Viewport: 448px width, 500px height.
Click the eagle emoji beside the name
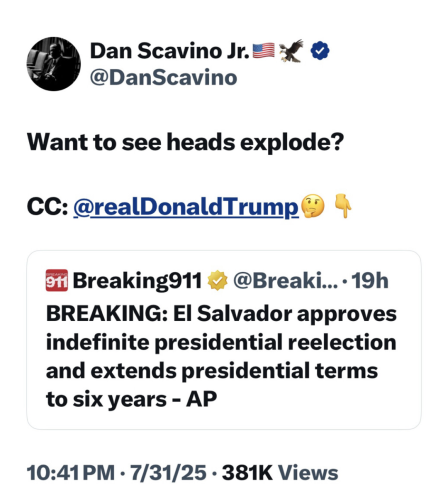(x=291, y=50)
